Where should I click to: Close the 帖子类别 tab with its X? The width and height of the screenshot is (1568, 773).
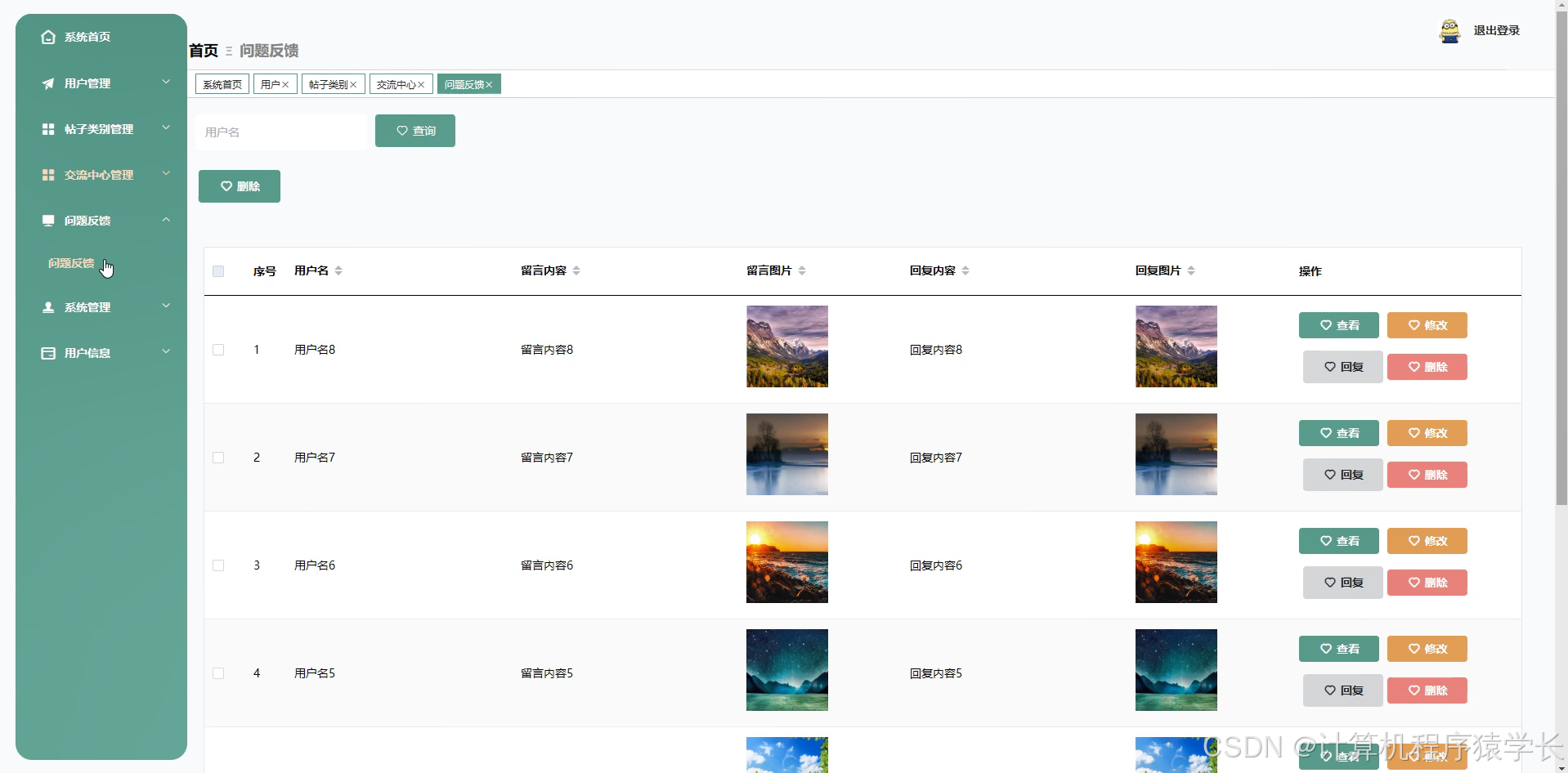pos(353,85)
